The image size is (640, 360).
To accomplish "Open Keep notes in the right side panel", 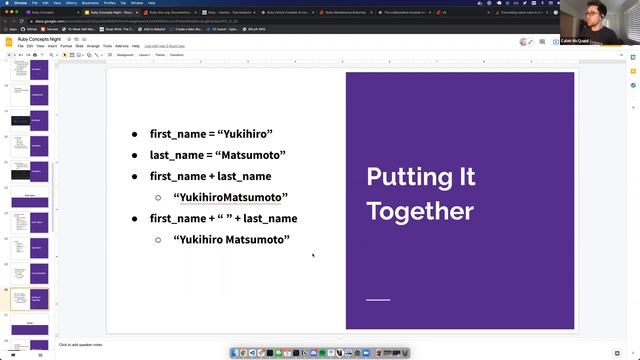I will pyautogui.click(x=633, y=71).
